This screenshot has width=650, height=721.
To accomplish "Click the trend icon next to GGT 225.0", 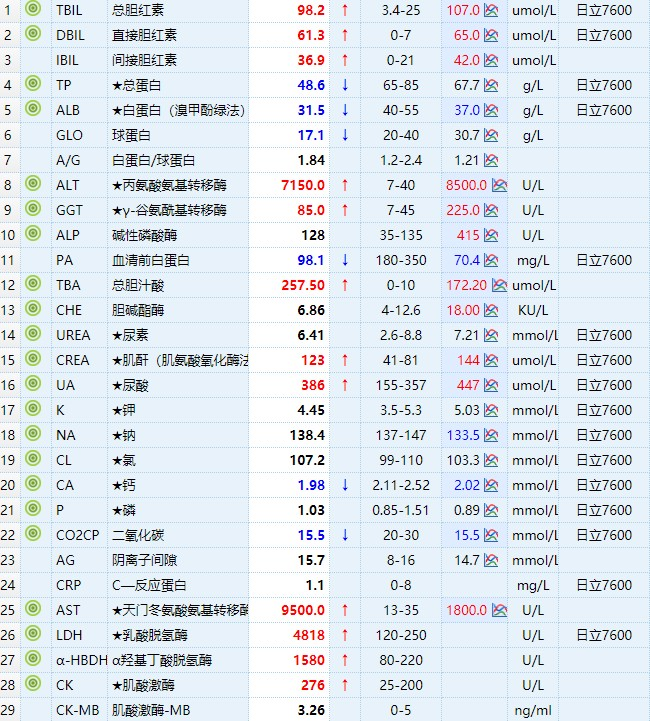I will (491, 210).
